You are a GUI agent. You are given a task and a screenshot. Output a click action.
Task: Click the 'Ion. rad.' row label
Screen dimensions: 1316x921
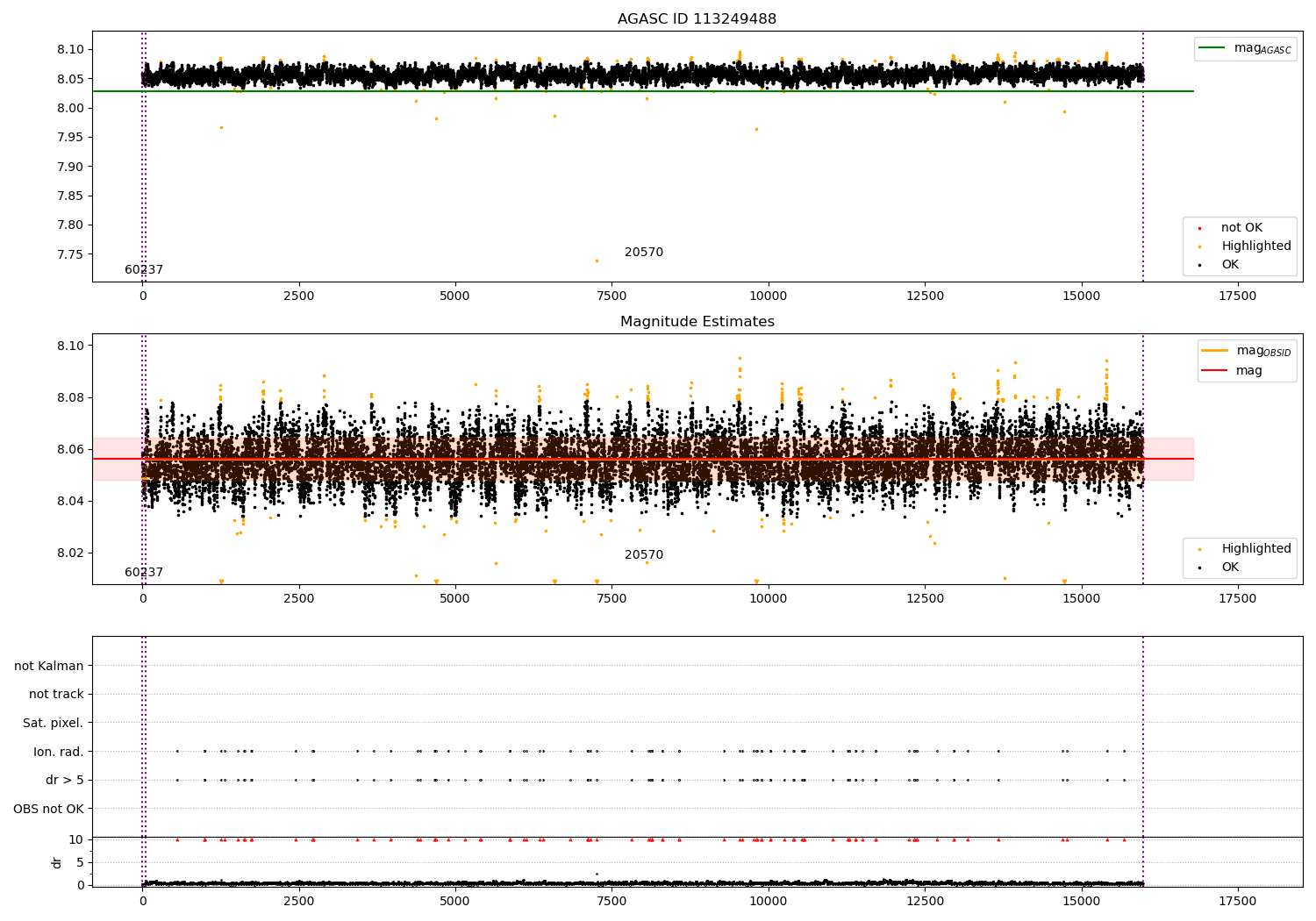(x=58, y=752)
